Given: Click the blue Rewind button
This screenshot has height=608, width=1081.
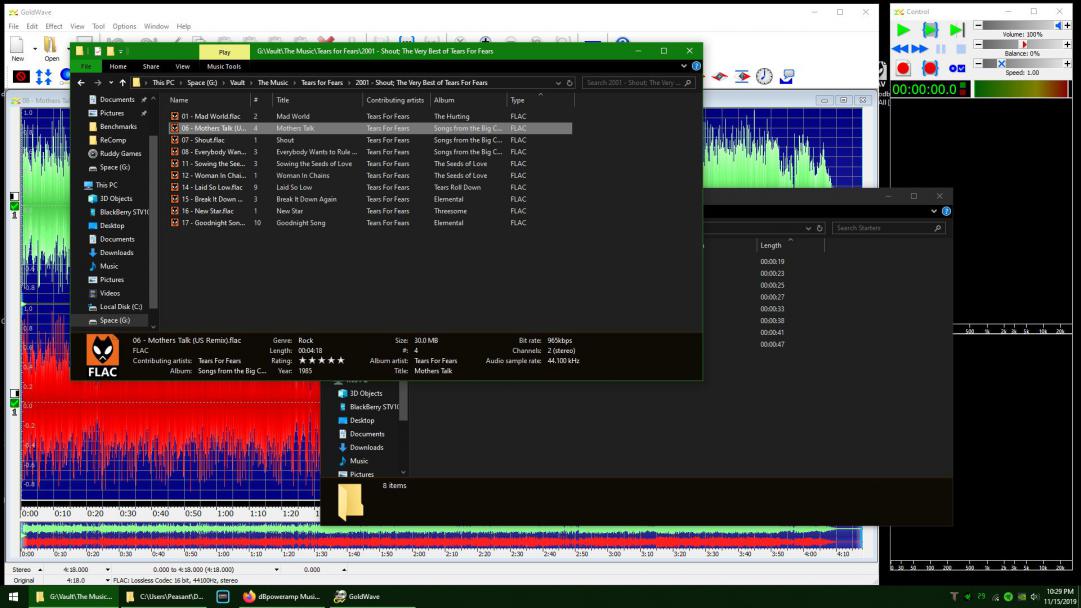Looking at the screenshot, I should 901,49.
